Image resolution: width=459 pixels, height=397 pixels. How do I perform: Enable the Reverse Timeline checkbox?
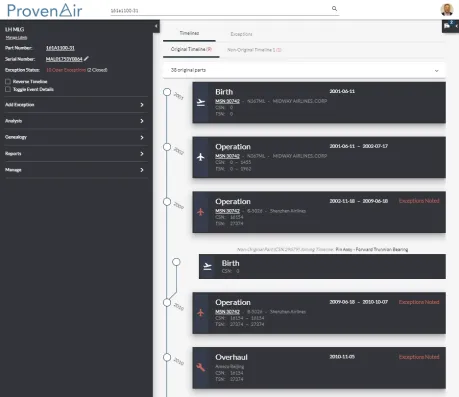coord(8,81)
